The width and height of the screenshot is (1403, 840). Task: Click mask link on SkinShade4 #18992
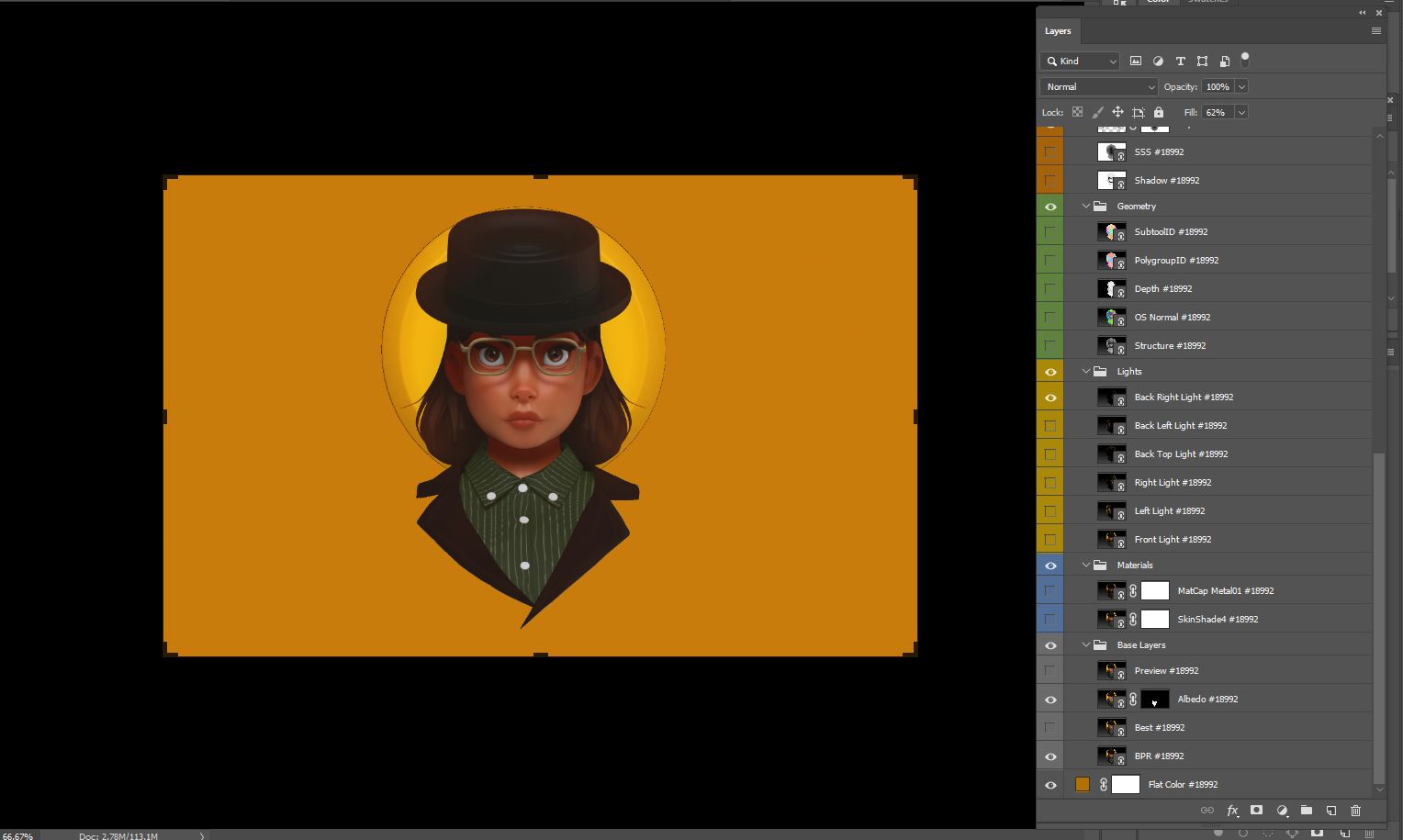[1133, 620]
